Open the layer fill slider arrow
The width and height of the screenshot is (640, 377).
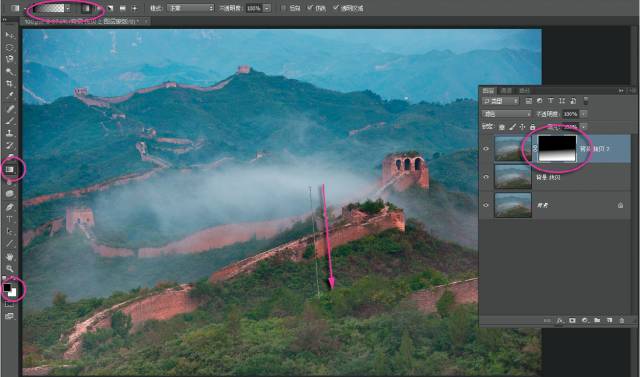(x=583, y=127)
